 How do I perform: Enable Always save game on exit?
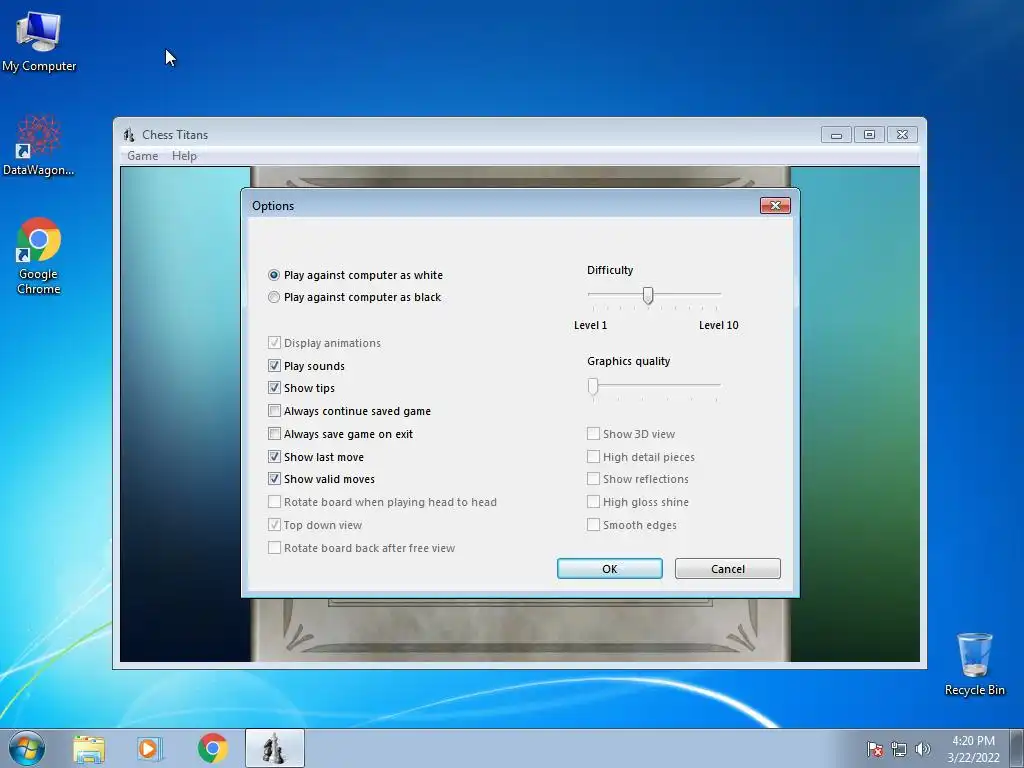(274, 434)
